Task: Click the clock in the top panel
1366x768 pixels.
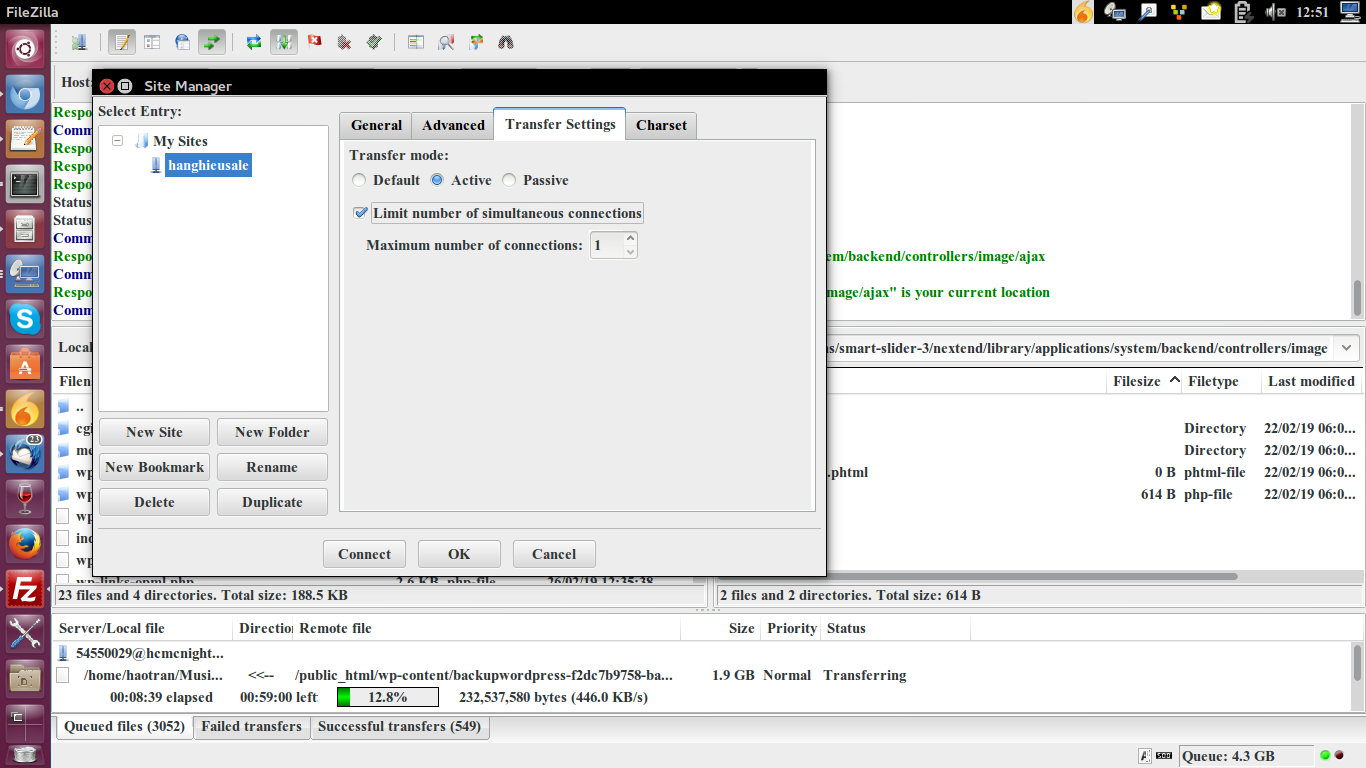Action: click(x=1311, y=12)
